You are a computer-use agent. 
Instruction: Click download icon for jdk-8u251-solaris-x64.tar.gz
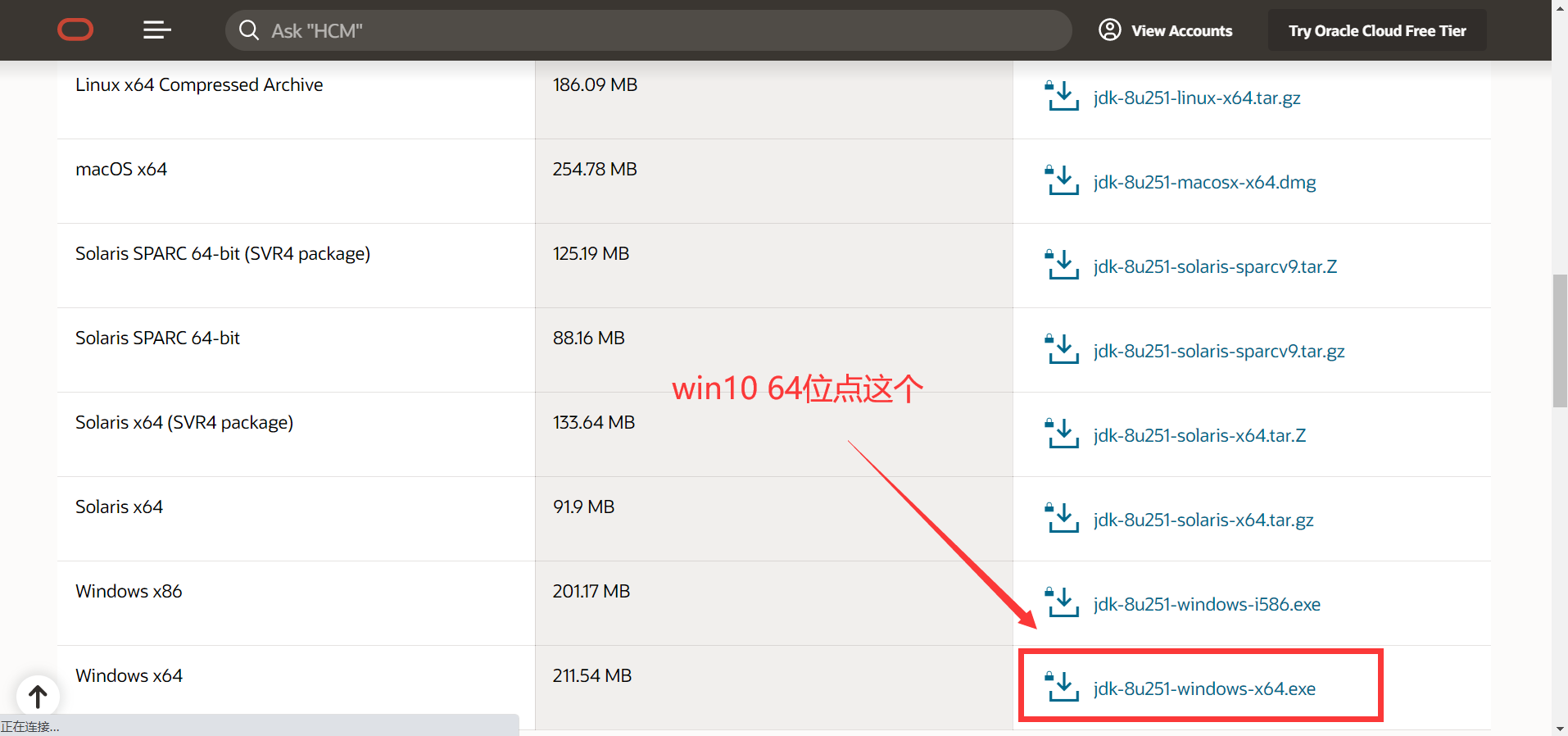coord(1062,518)
